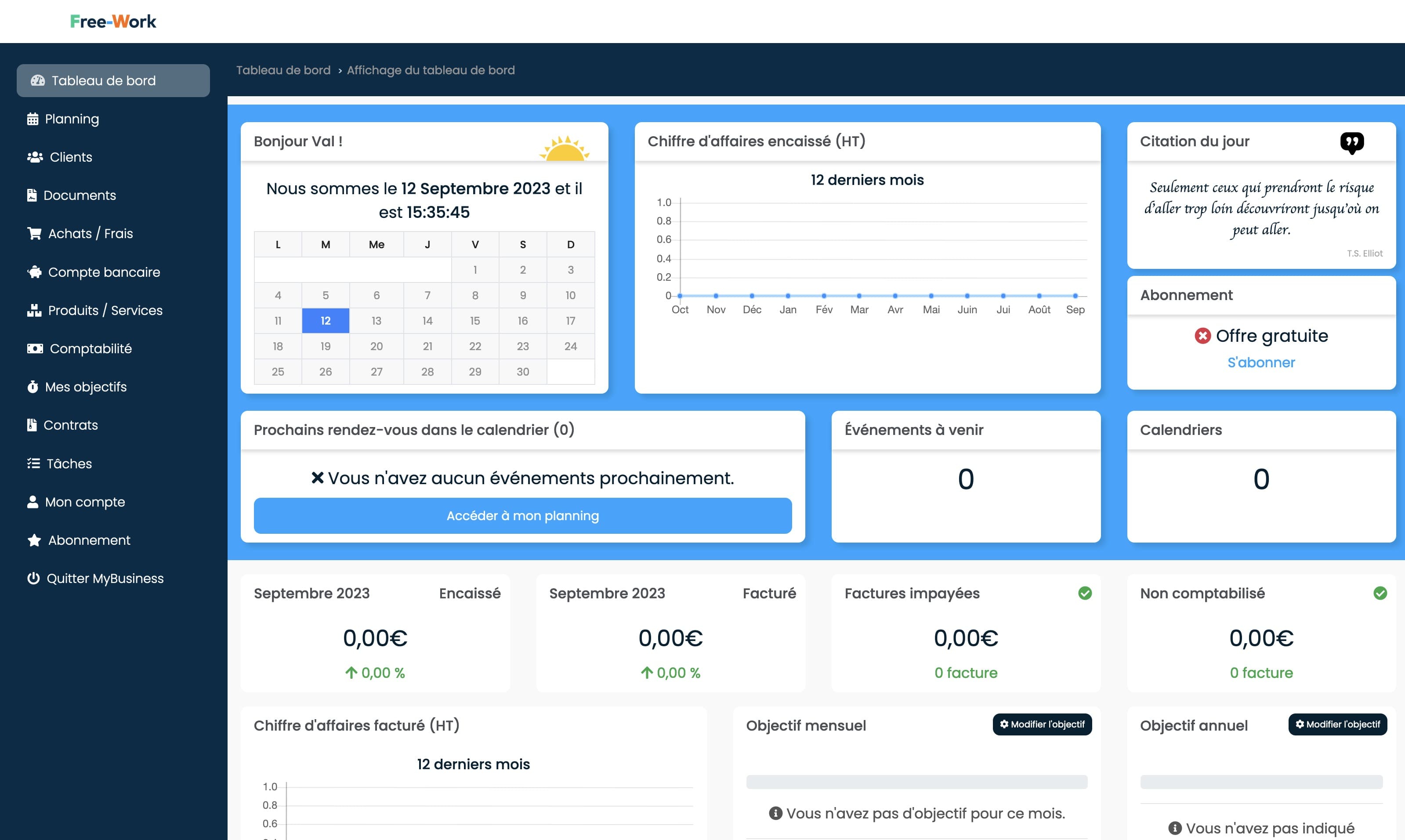The width and height of the screenshot is (1405, 840).
Task: Click the star Abonnement sidebar icon
Action: pyautogui.click(x=34, y=540)
